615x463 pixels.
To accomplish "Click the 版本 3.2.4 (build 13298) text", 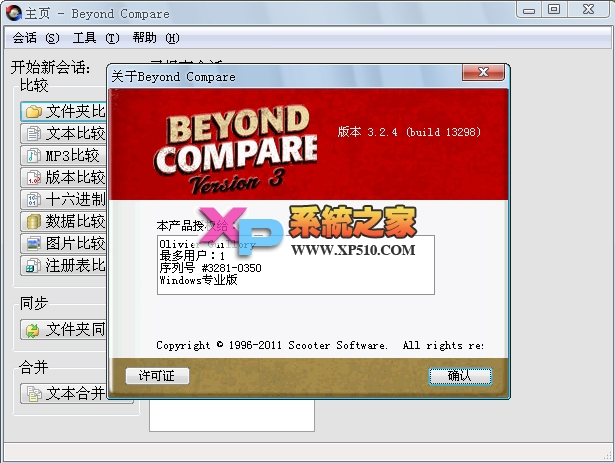I will point(409,132).
